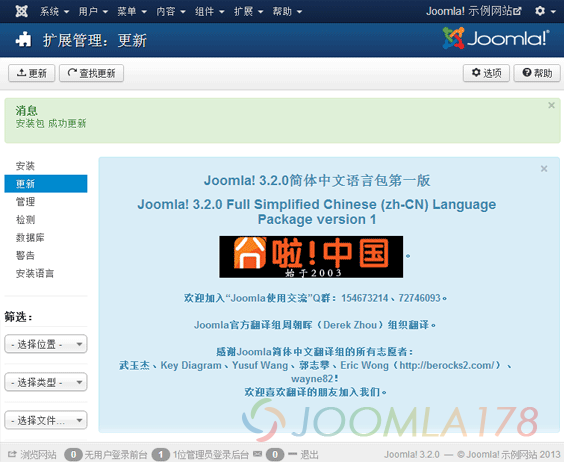This screenshot has width=564, height=462.
Task: Close the blue language pack info box
Action: [x=544, y=168]
